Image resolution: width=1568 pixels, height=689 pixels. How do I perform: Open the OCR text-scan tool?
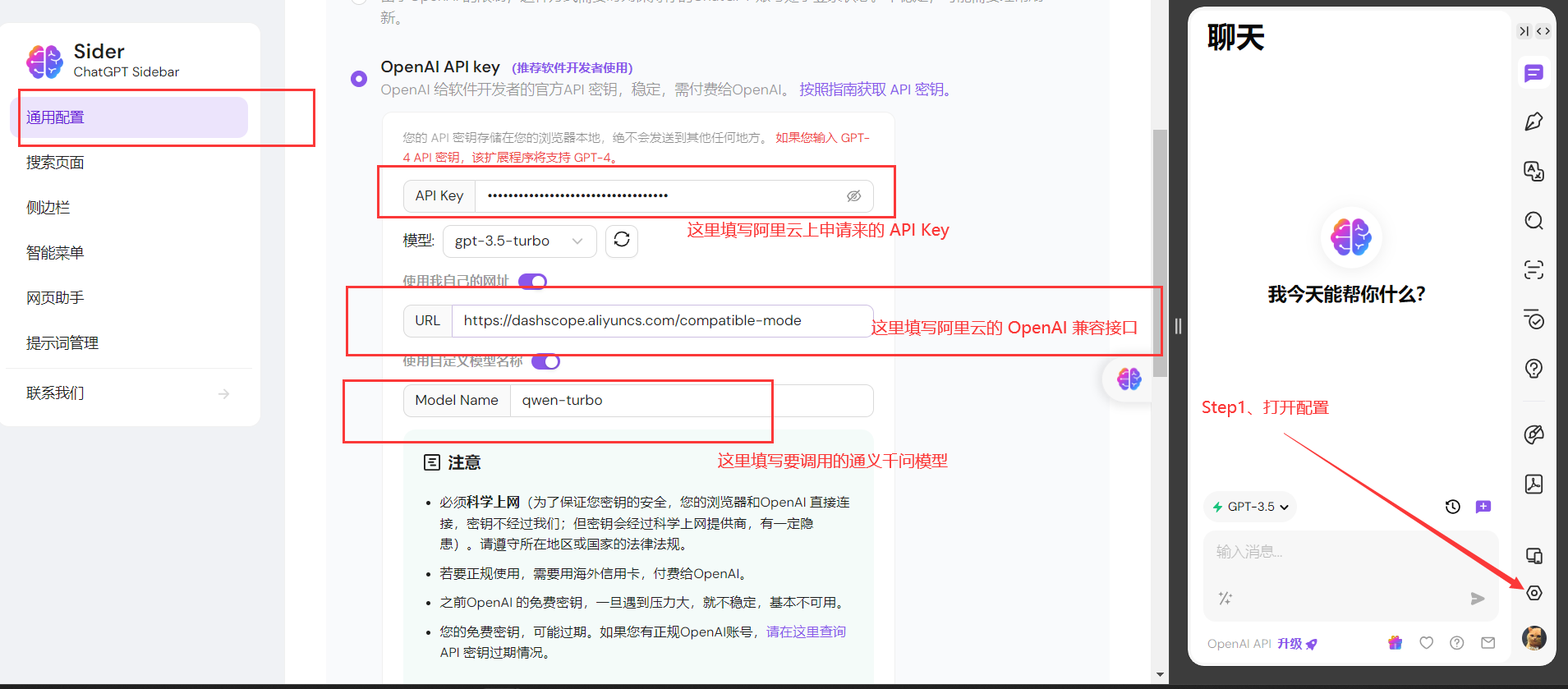(1534, 269)
